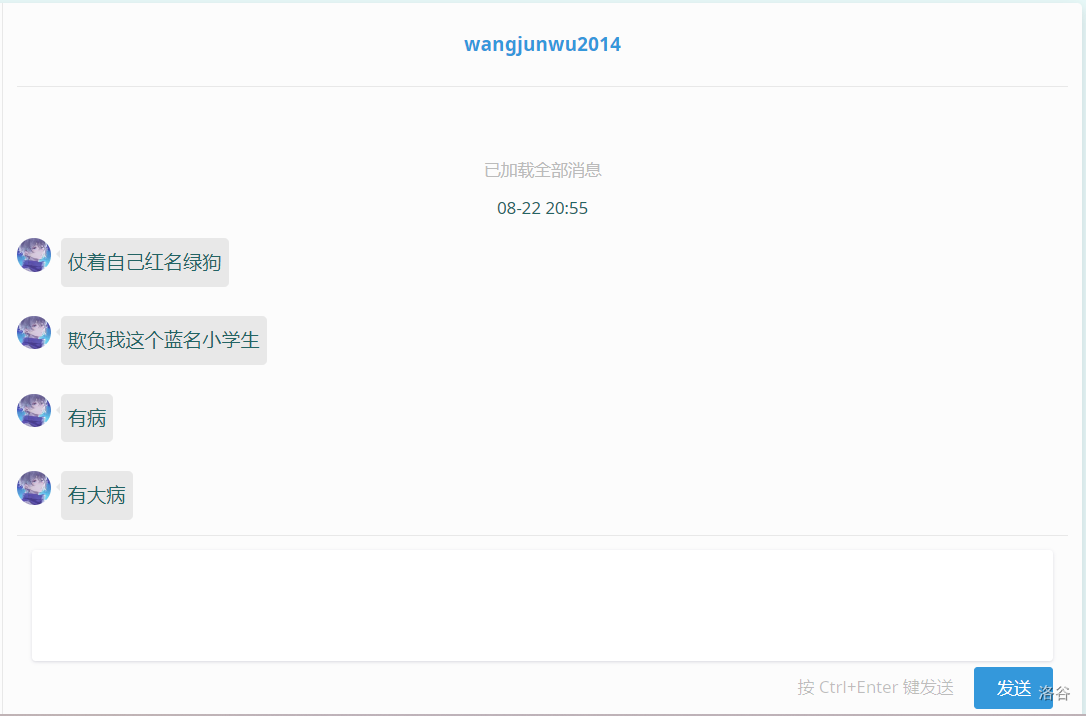Open the wangjunwu2014 username link
Viewport: 1086px width, 716px height.
pyautogui.click(x=542, y=44)
